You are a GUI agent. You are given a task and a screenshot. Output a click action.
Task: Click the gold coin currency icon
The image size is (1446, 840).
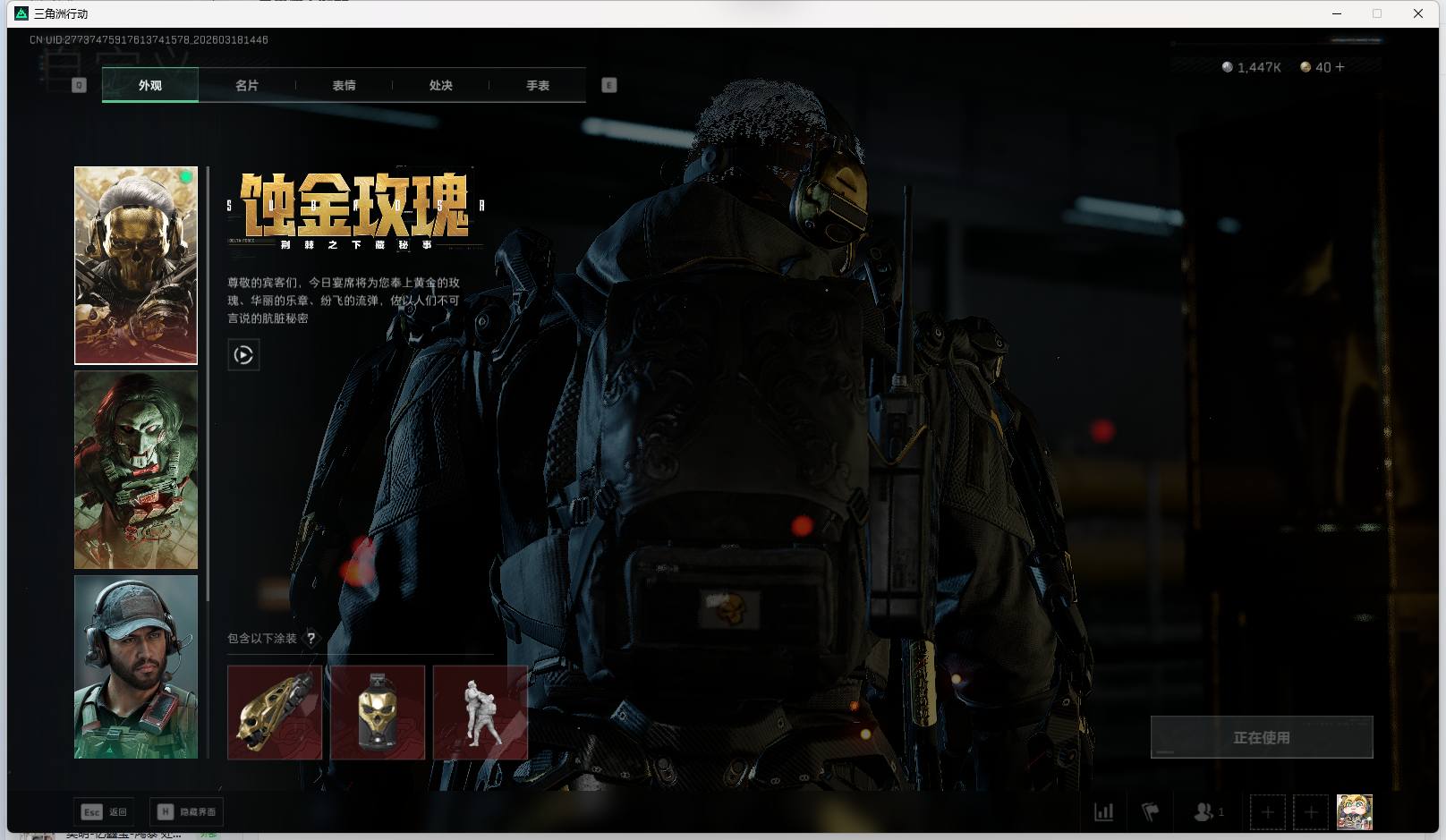tap(1306, 67)
